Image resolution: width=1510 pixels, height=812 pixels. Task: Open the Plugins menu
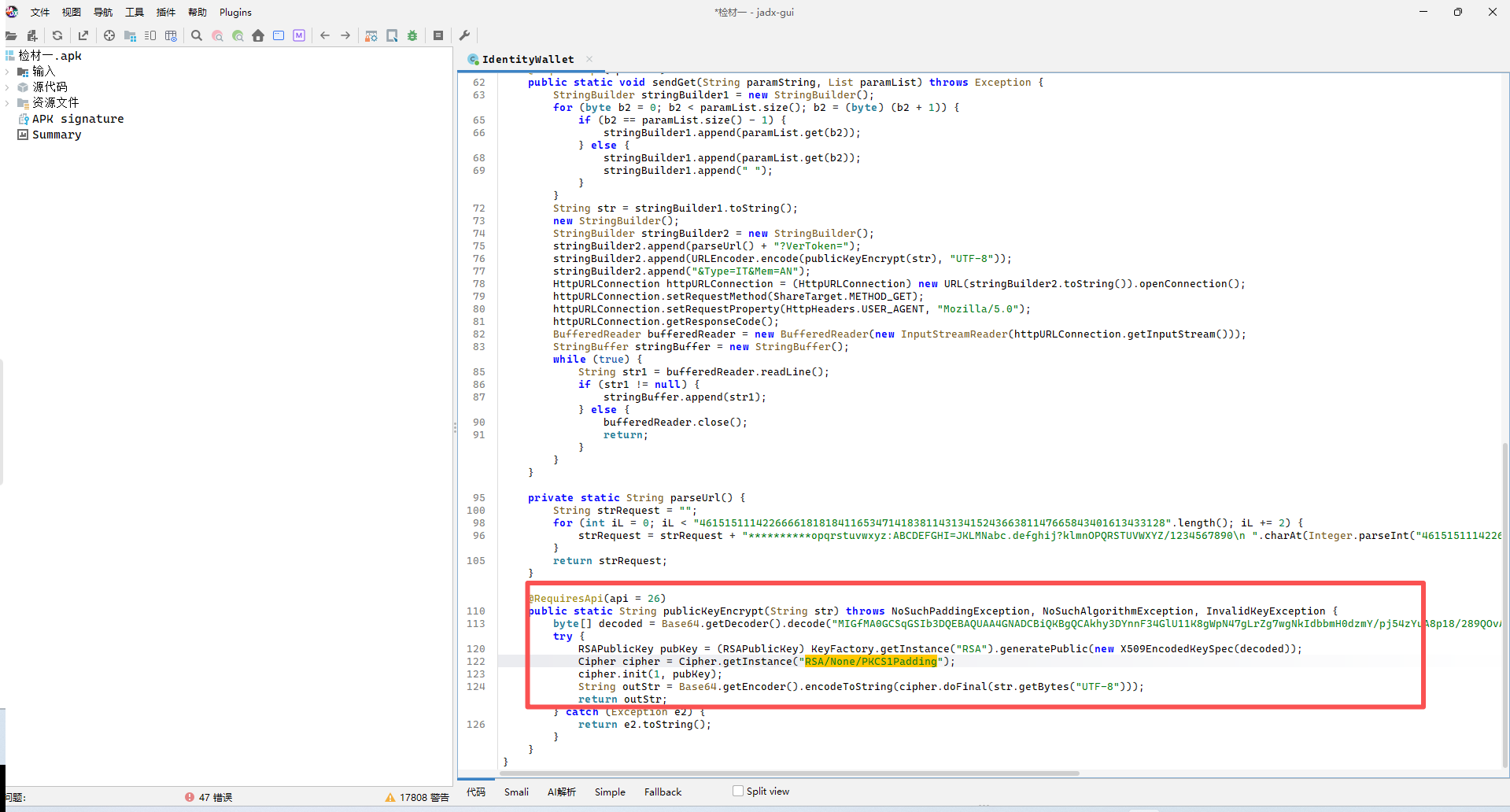[x=235, y=12]
